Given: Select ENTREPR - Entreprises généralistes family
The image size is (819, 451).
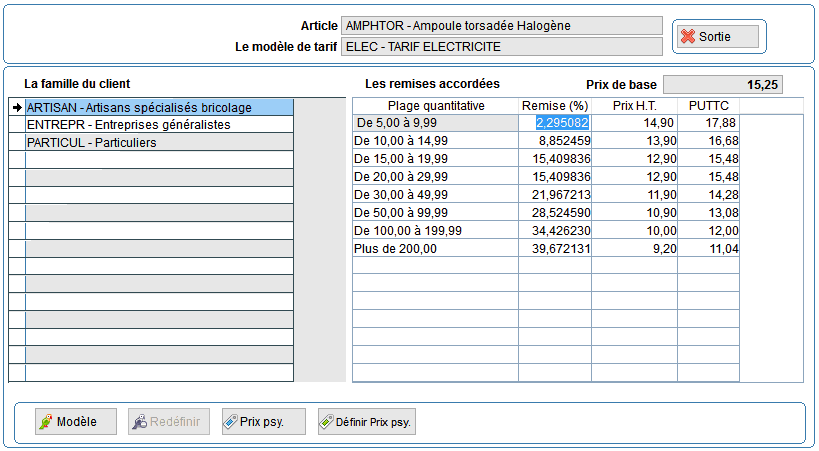Looking at the screenshot, I should 128,125.
